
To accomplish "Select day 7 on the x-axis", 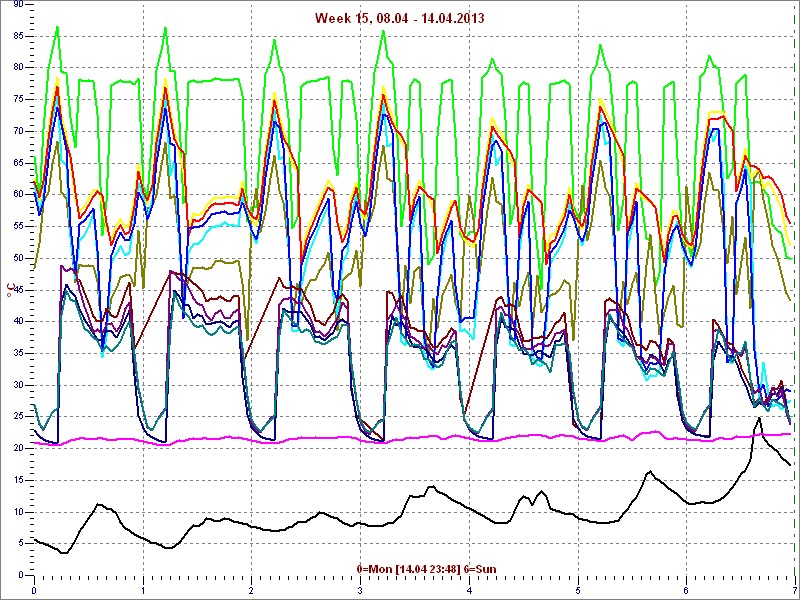I will click(794, 590).
